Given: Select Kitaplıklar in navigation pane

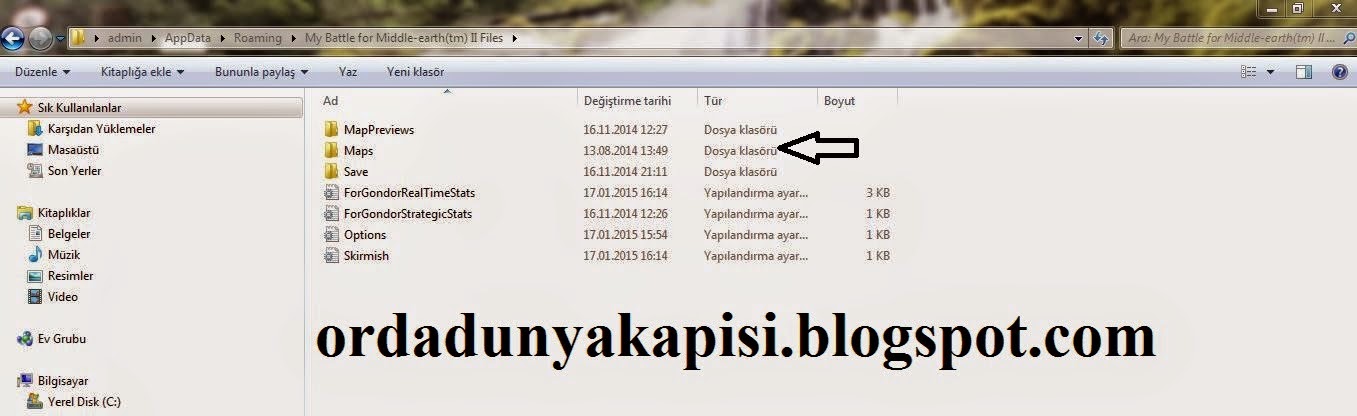Looking at the screenshot, I should point(64,213).
